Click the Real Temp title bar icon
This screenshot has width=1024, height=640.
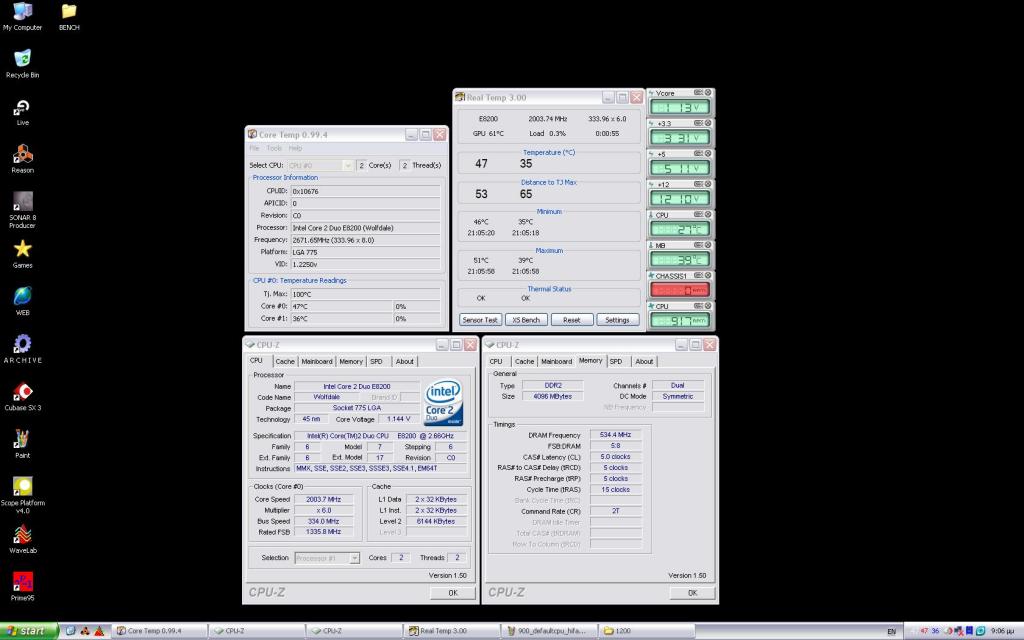coord(460,97)
